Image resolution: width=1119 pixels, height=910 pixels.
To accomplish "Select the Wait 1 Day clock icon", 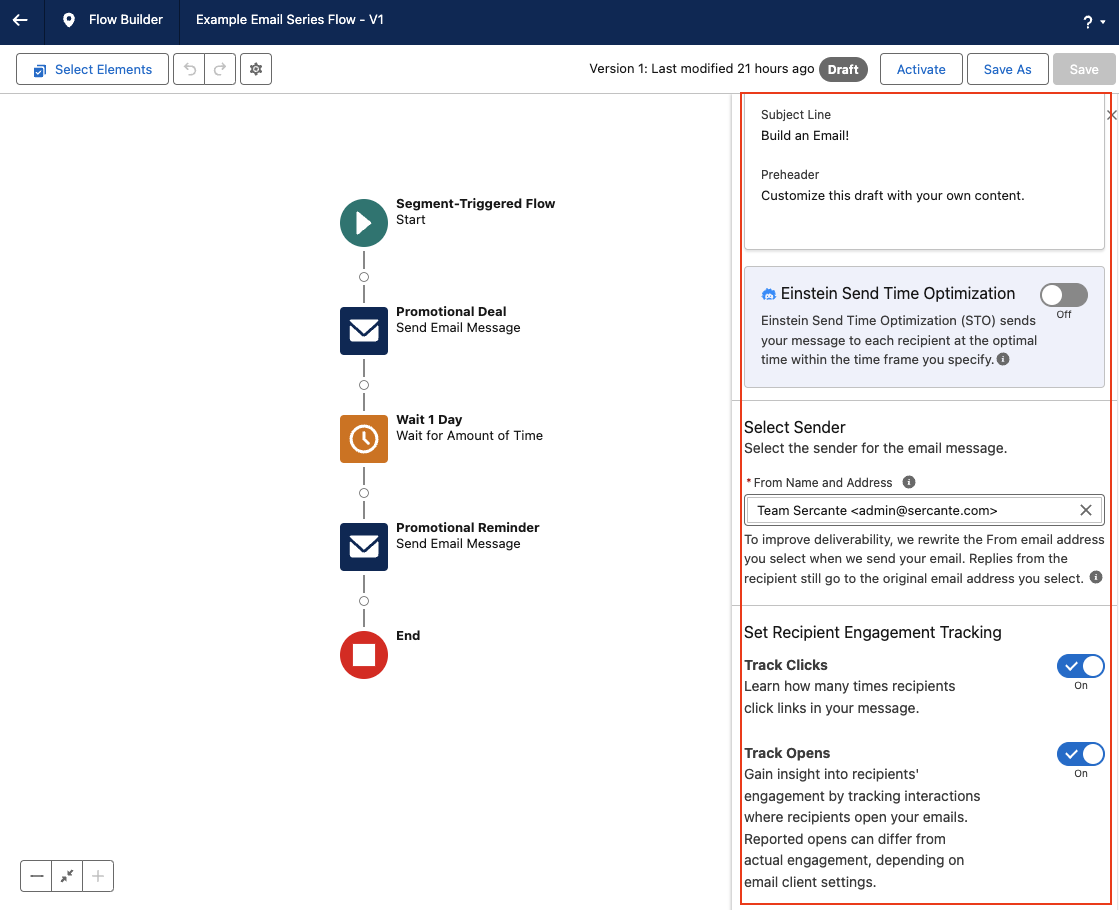I will pyautogui.click(x=364, y=438).
